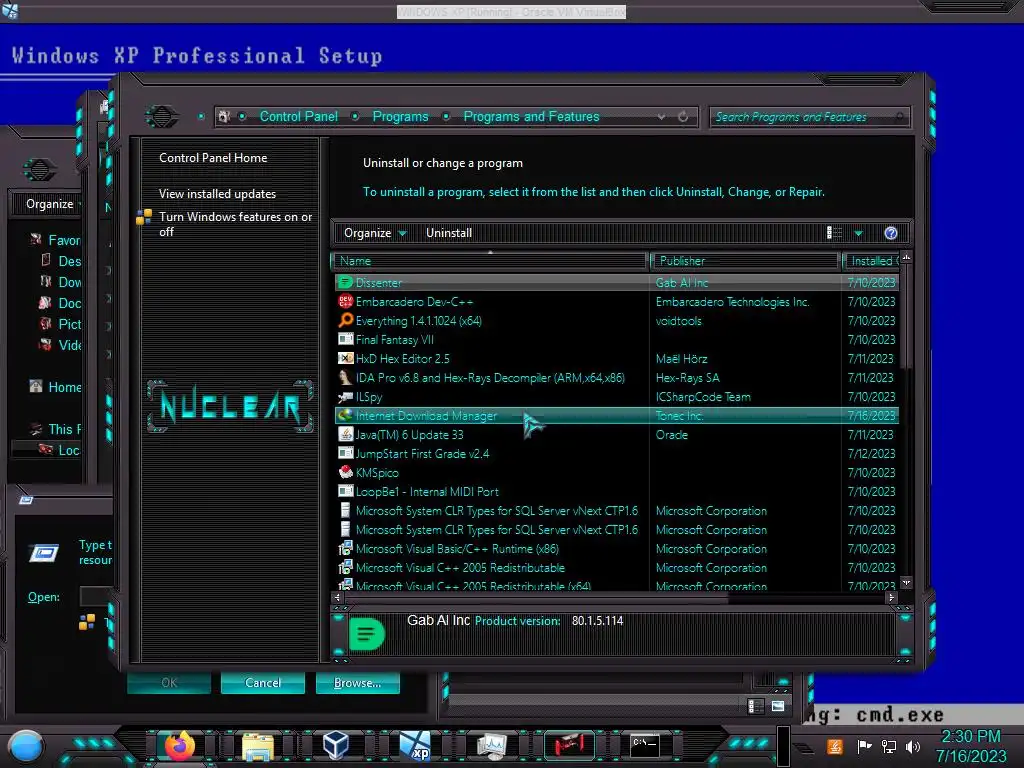Image resolution: width=1024 pixels, height=768 pixels.
Task: Refresh the address bar location
Action: [683, 117]
